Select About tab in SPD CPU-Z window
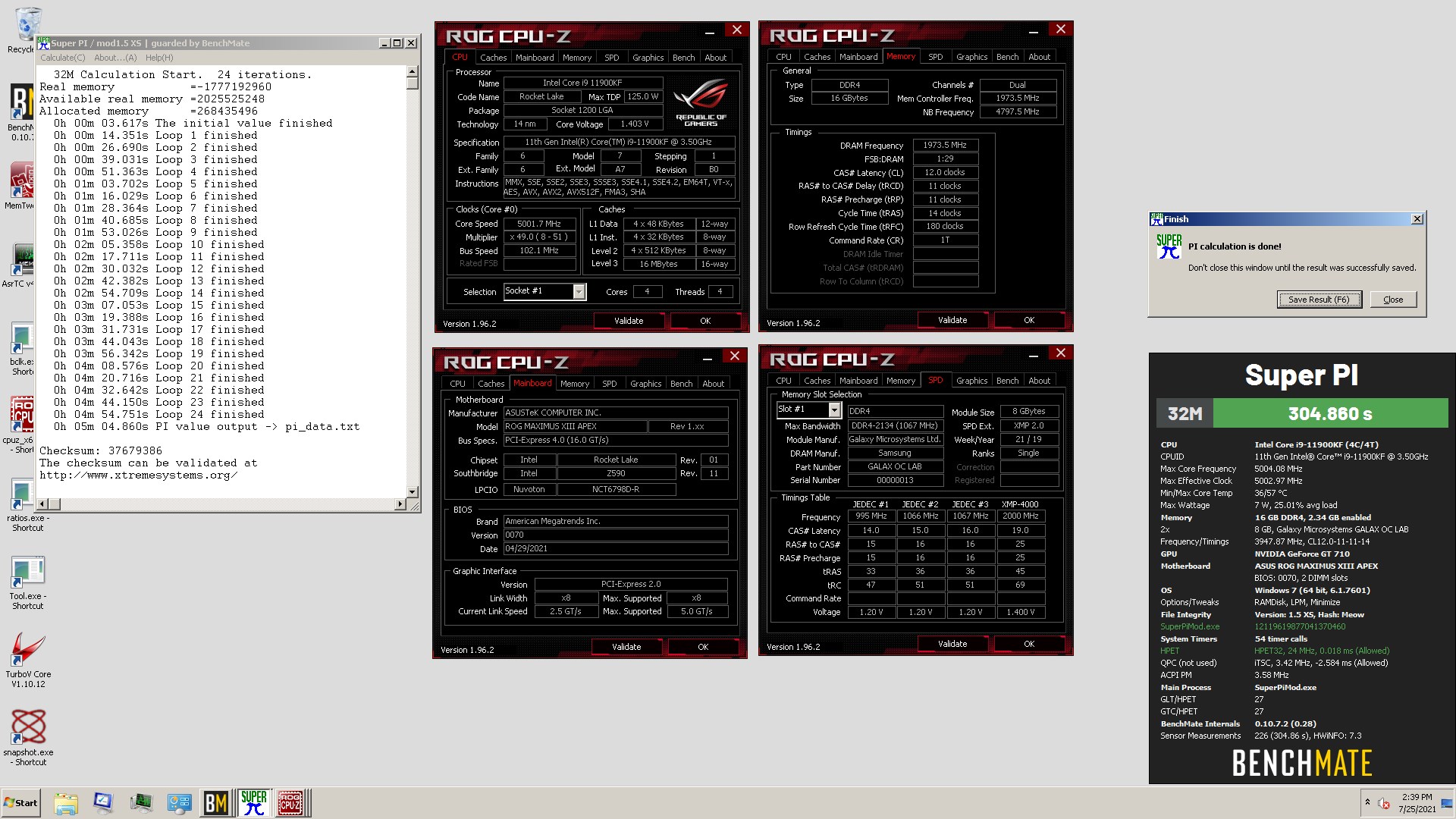This screenshot has height=819, width=1456. pos(1039,381)
